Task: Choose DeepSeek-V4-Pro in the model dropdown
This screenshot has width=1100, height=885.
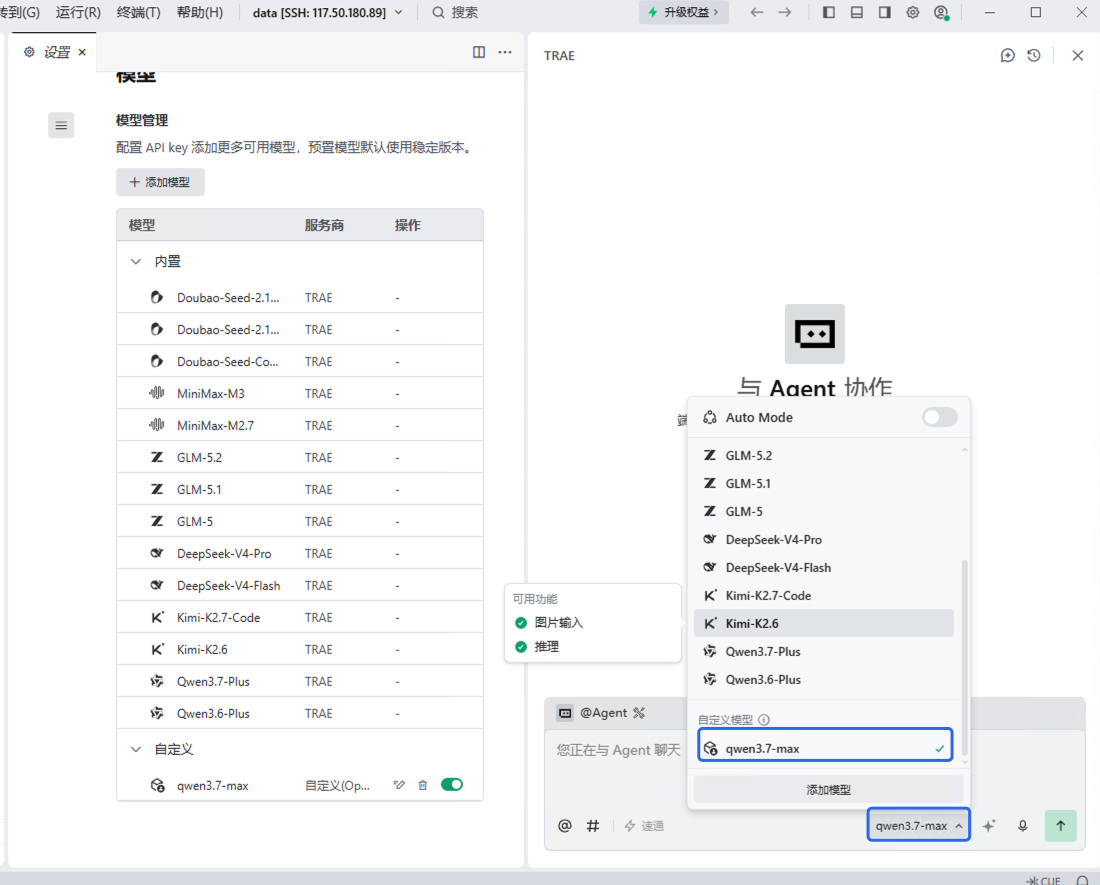Action: [824, 539]
